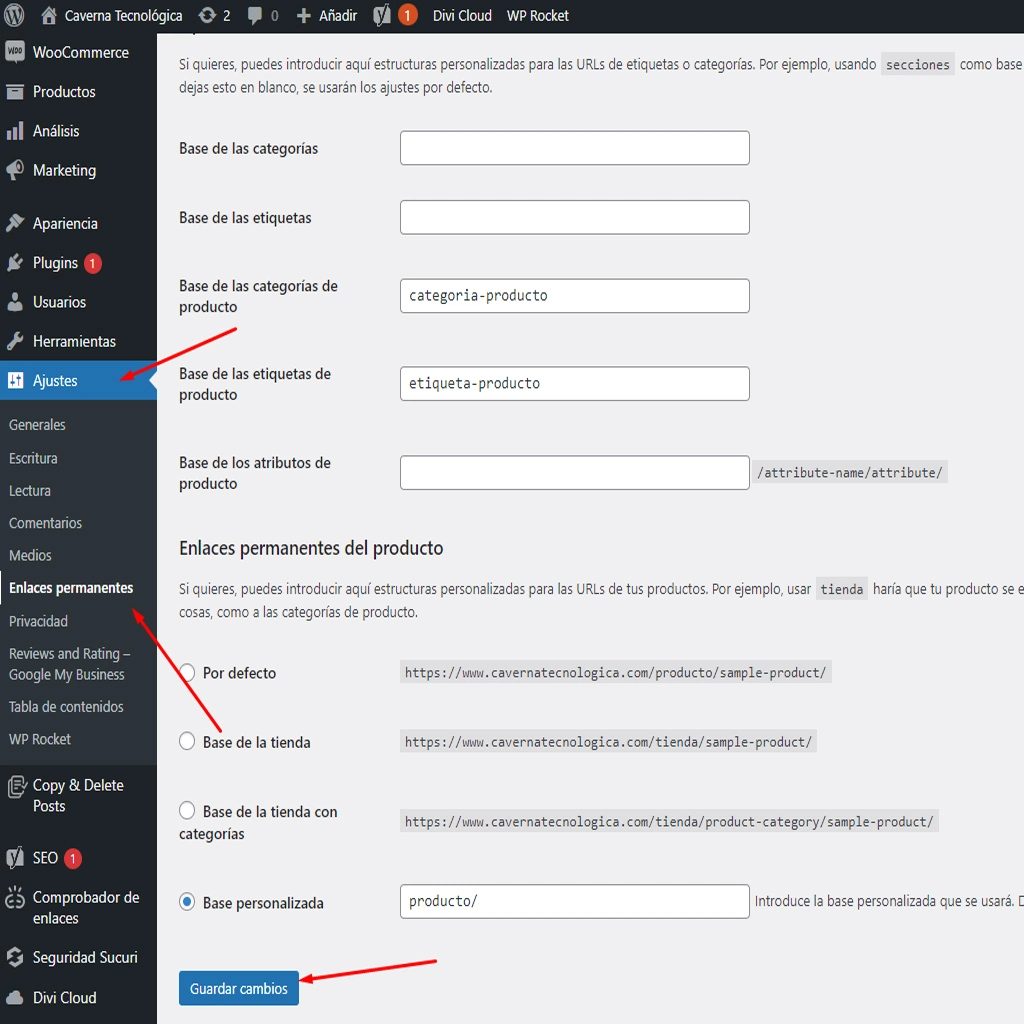
Task: Click the Guardar cambios button
Action: tap(238, 988)
